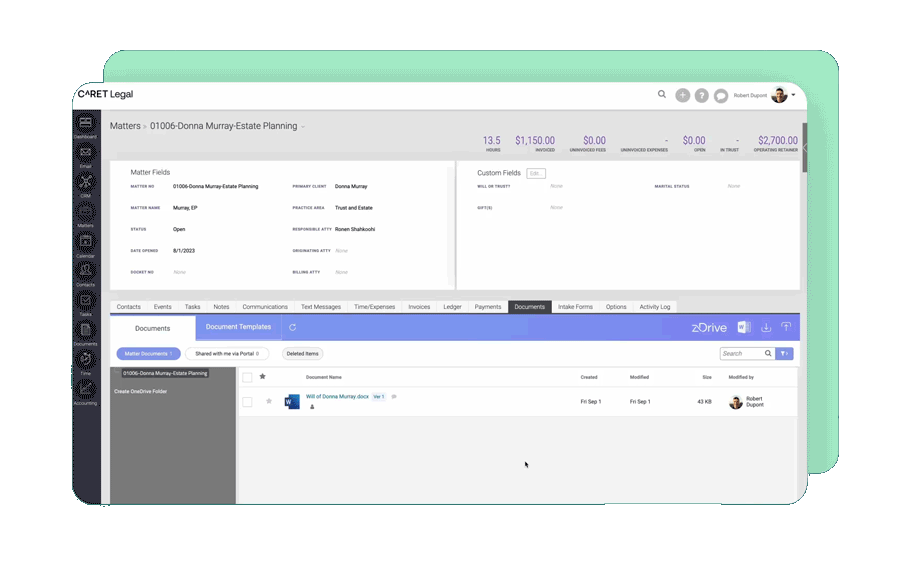Viewport: 900px width, 565px height.
Task: Open the filter dropdown beside search
Action: [785, 353]
